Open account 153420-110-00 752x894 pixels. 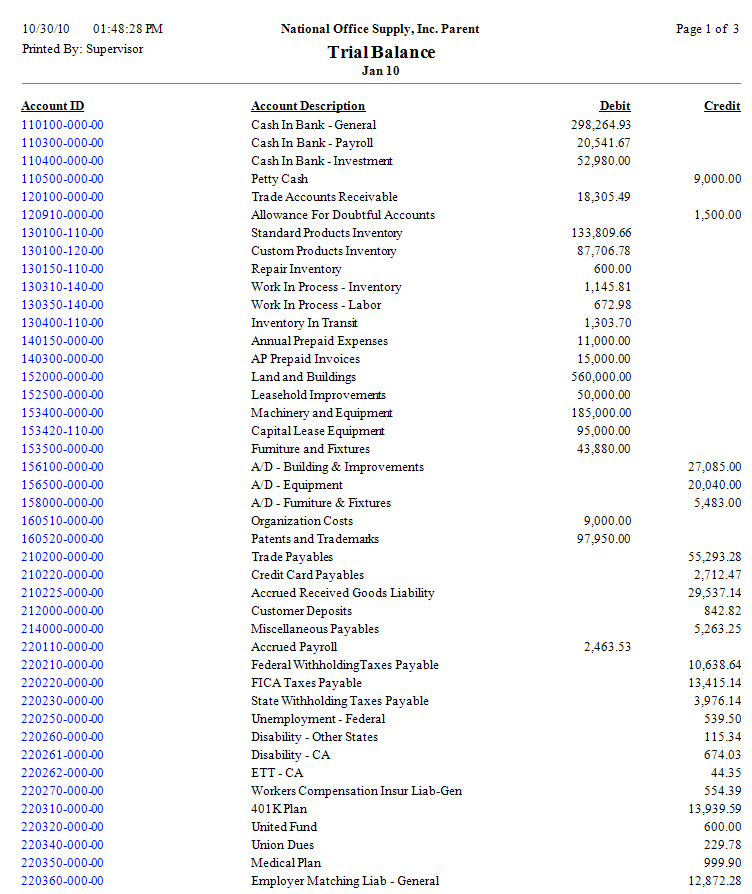coord(62,431)
